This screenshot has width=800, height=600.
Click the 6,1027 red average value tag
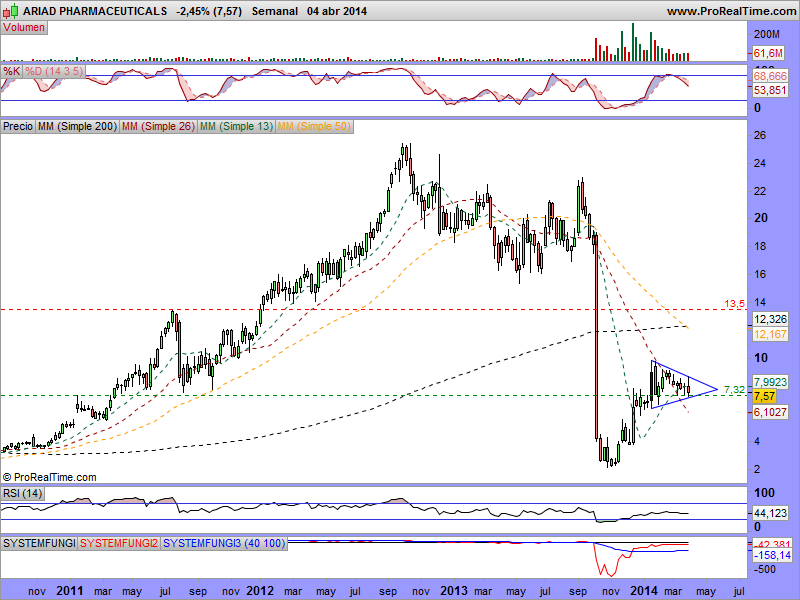pos(770,412)
